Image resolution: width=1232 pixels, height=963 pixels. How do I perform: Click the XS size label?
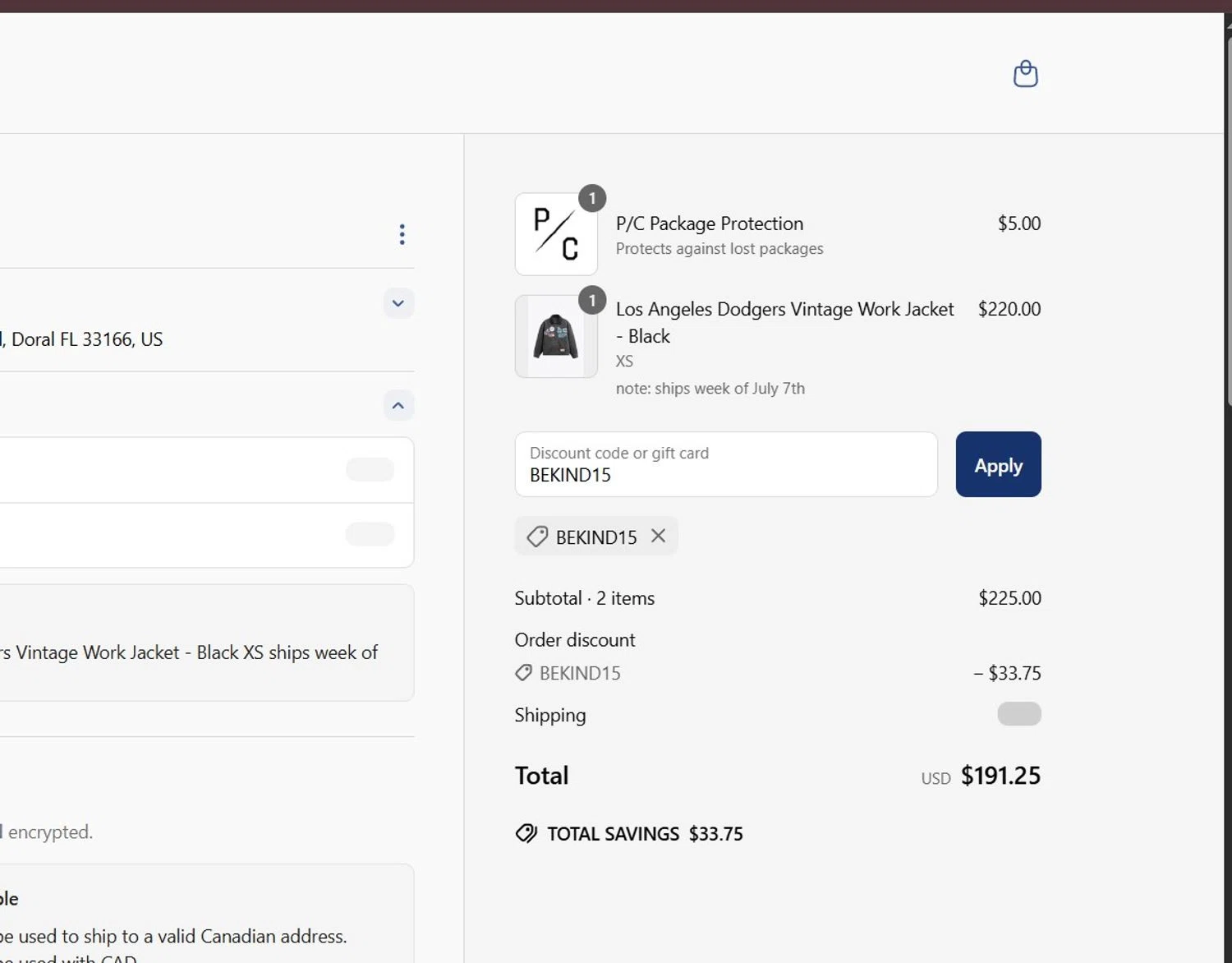(624, 362)
